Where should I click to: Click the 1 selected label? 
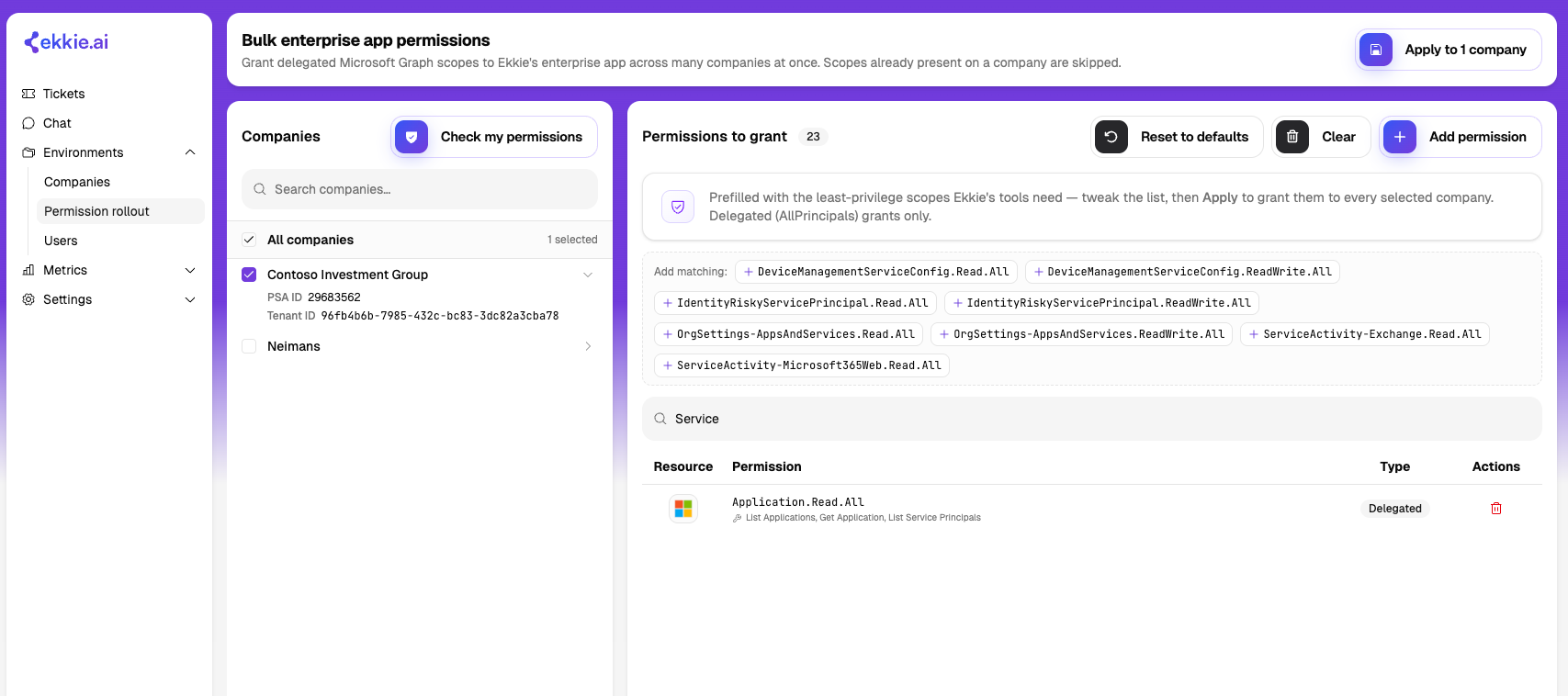click(x=572, y=240)
